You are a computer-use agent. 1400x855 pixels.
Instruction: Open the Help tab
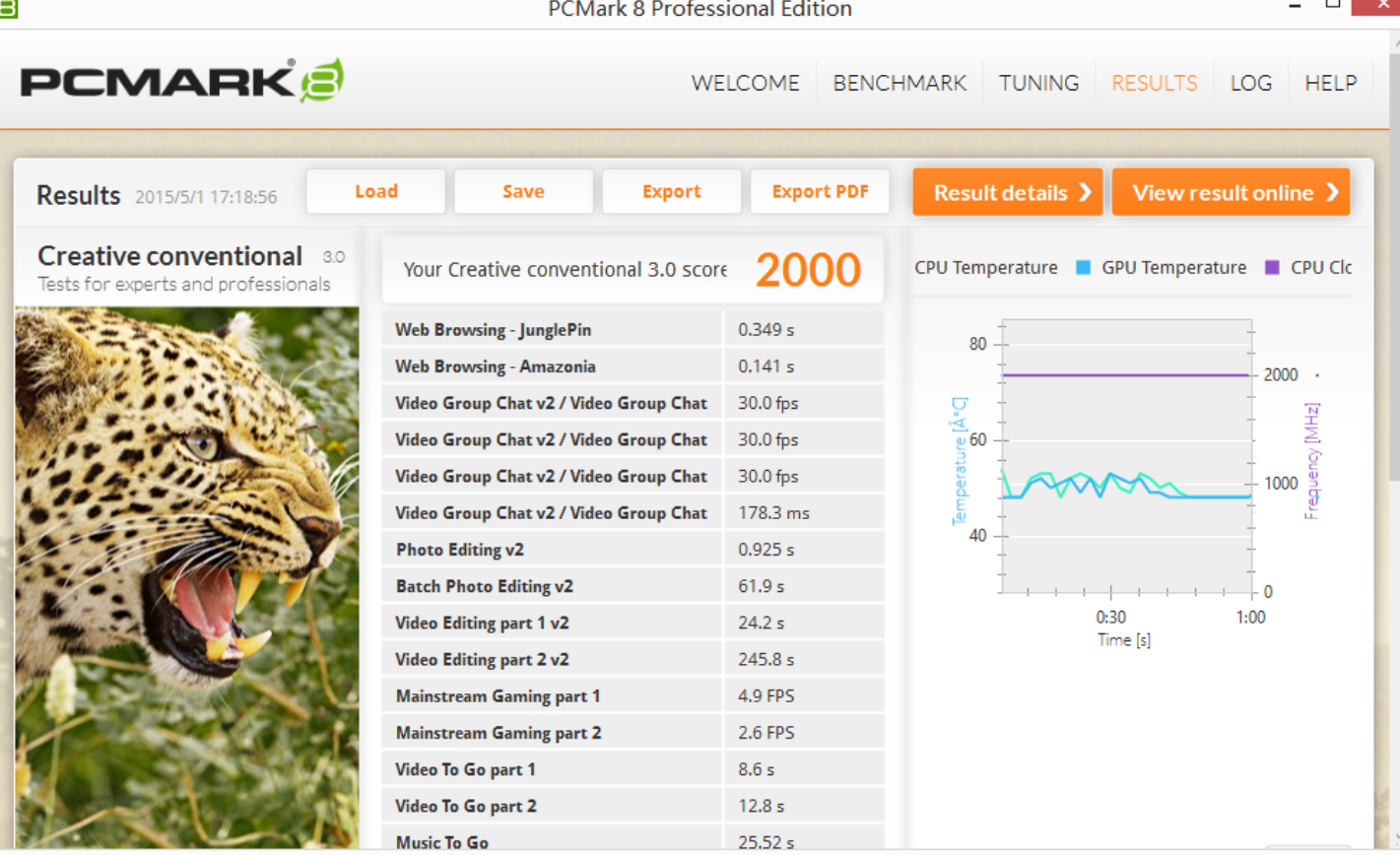[1330, 84]
